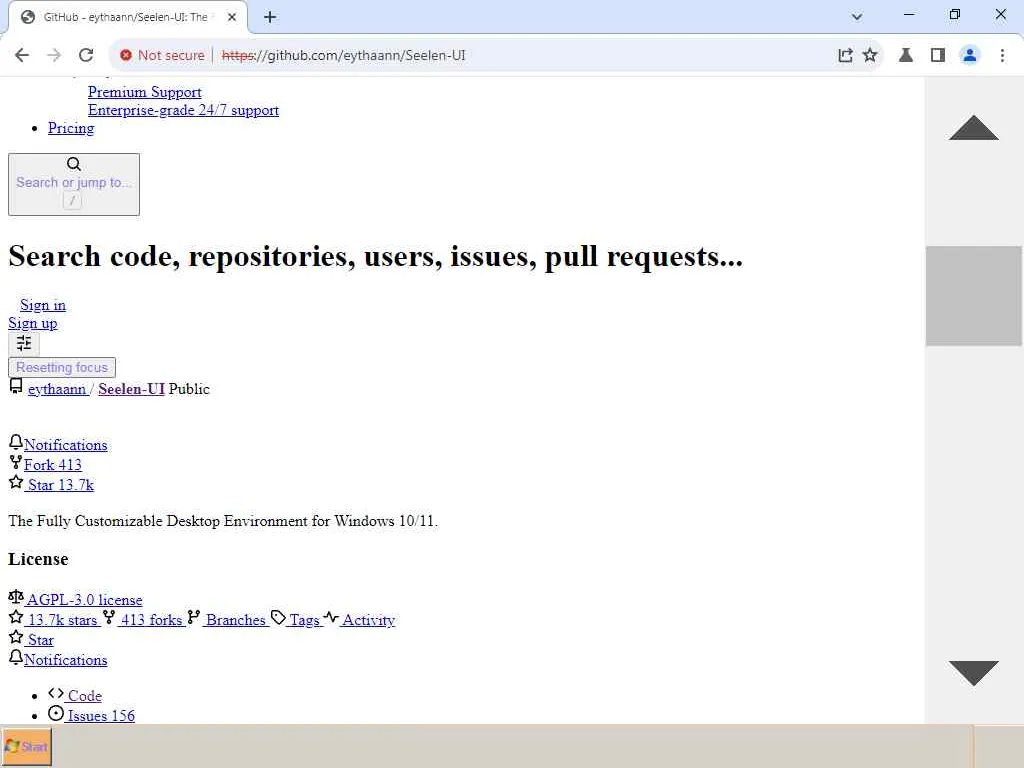Open the Chrome profile avatar
This screenshot has height=768, width=1024.
(970, 56)
